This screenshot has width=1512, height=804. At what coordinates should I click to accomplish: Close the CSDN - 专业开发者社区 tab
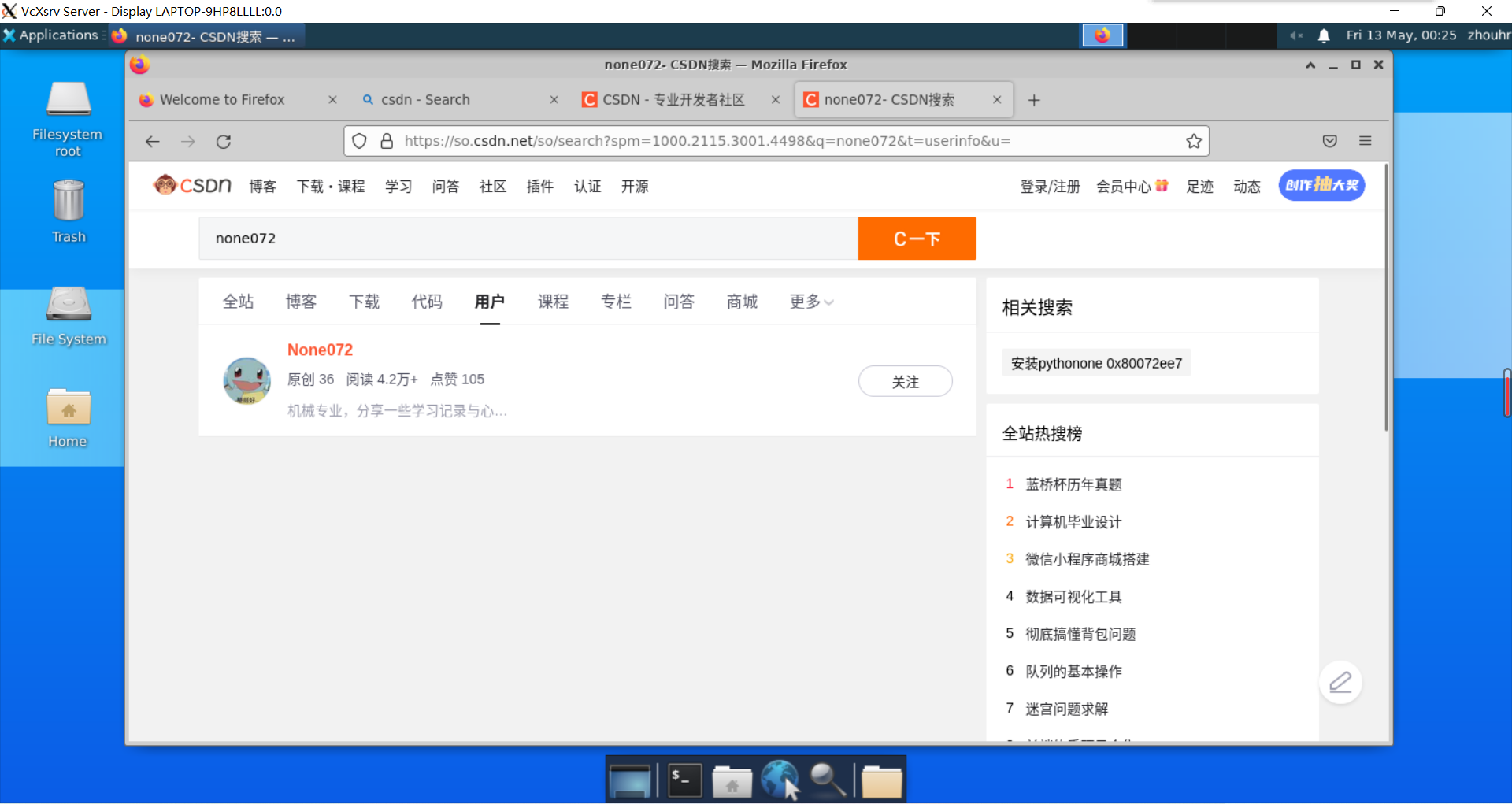[x=776, y=100]
